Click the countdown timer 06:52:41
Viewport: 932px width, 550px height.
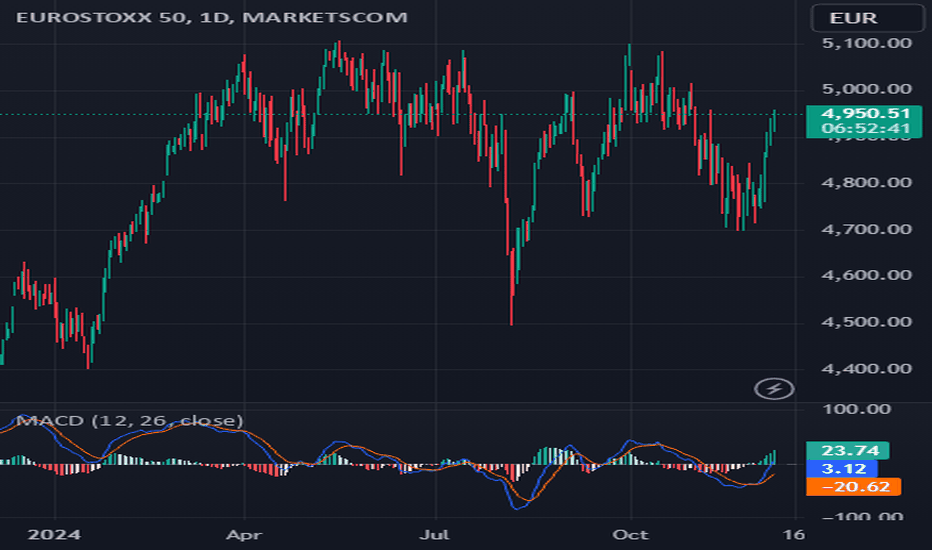[865, 128]
